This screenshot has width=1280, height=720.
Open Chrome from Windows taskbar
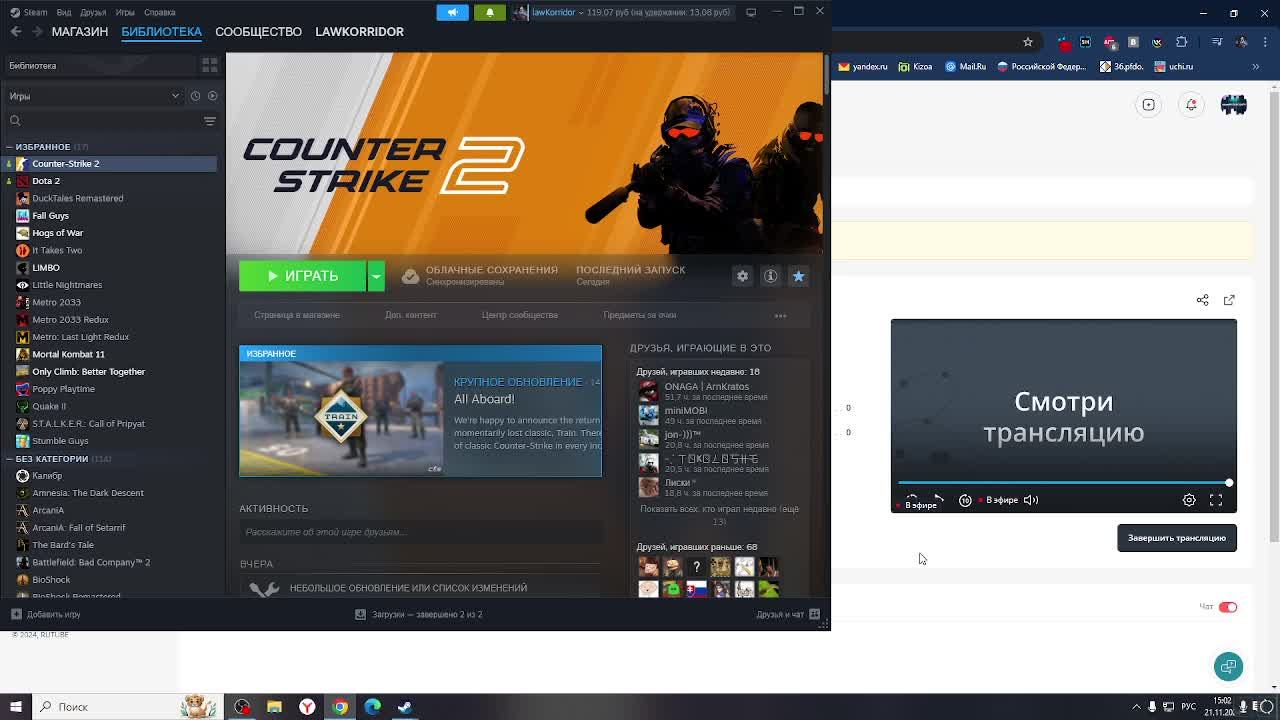(340, 707)
